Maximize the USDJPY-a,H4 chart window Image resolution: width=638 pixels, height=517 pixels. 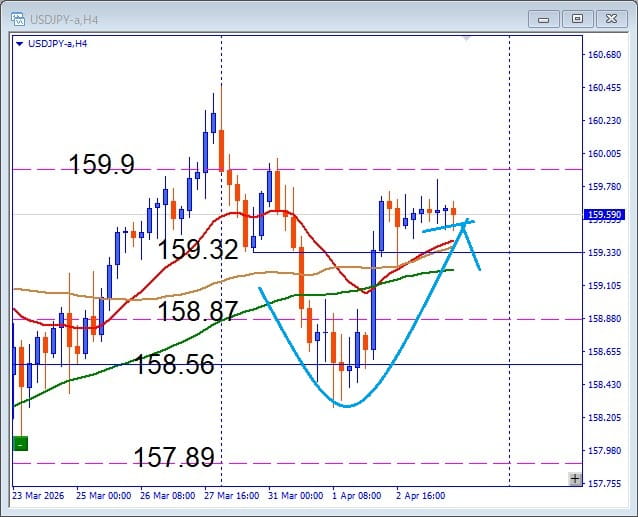pyautogui.click(x=576, y=17)
